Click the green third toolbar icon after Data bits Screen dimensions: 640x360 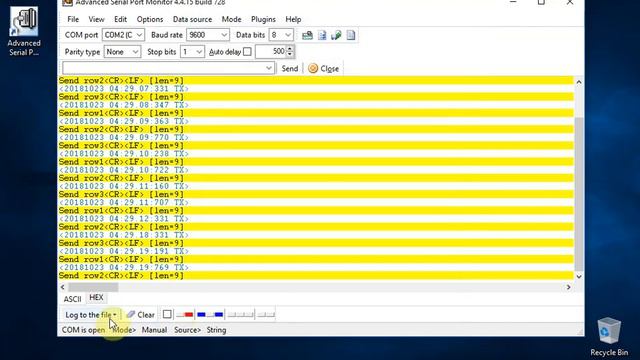click(x=336, y=35)
